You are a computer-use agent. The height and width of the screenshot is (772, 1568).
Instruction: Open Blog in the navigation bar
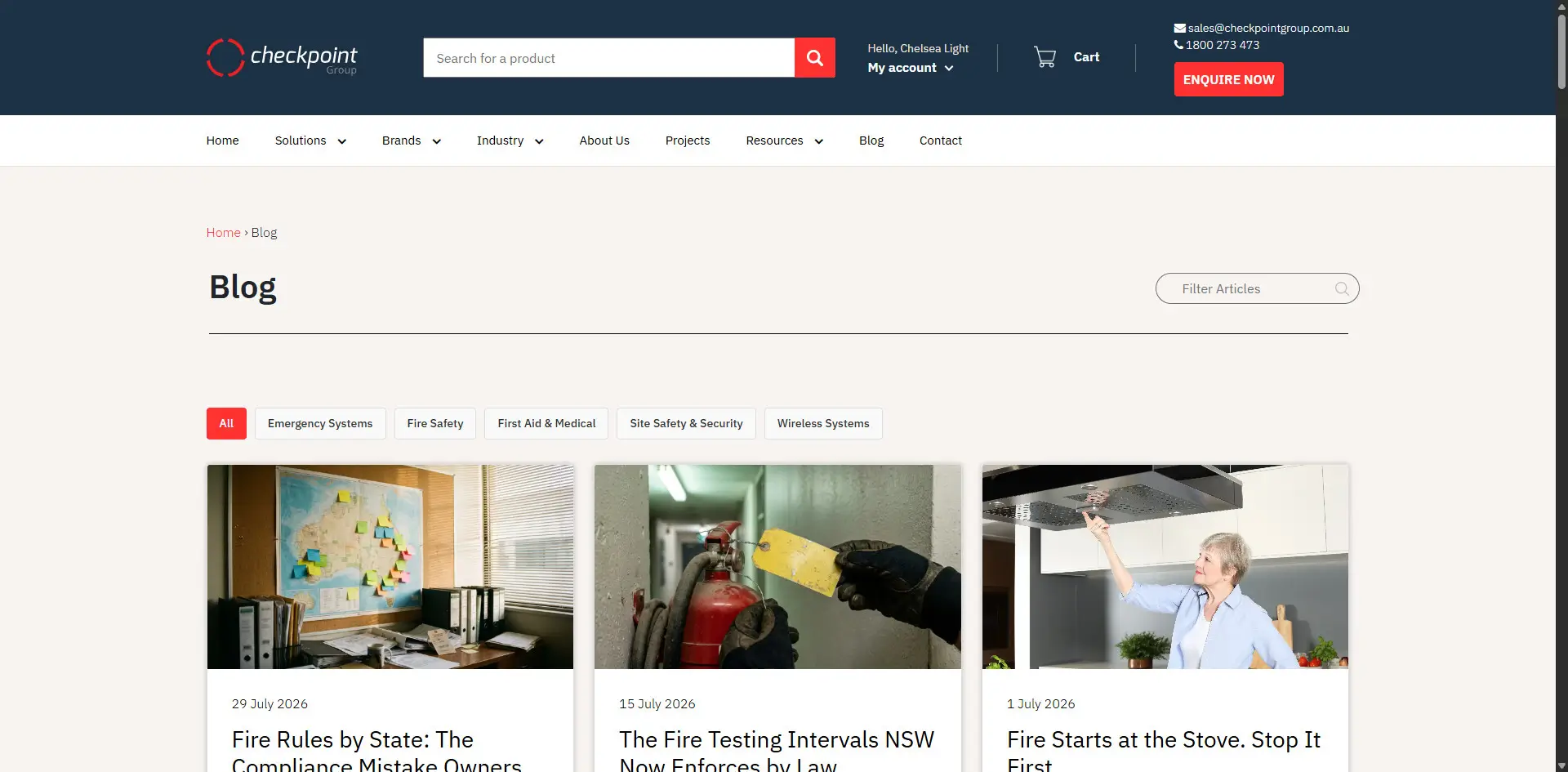[x=871, y=141]
